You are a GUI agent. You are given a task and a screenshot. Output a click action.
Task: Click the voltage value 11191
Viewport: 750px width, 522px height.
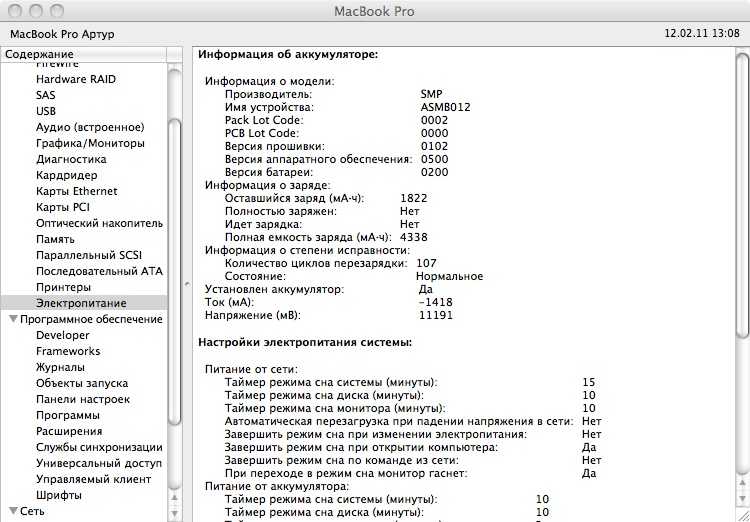[x=435, y=315]
